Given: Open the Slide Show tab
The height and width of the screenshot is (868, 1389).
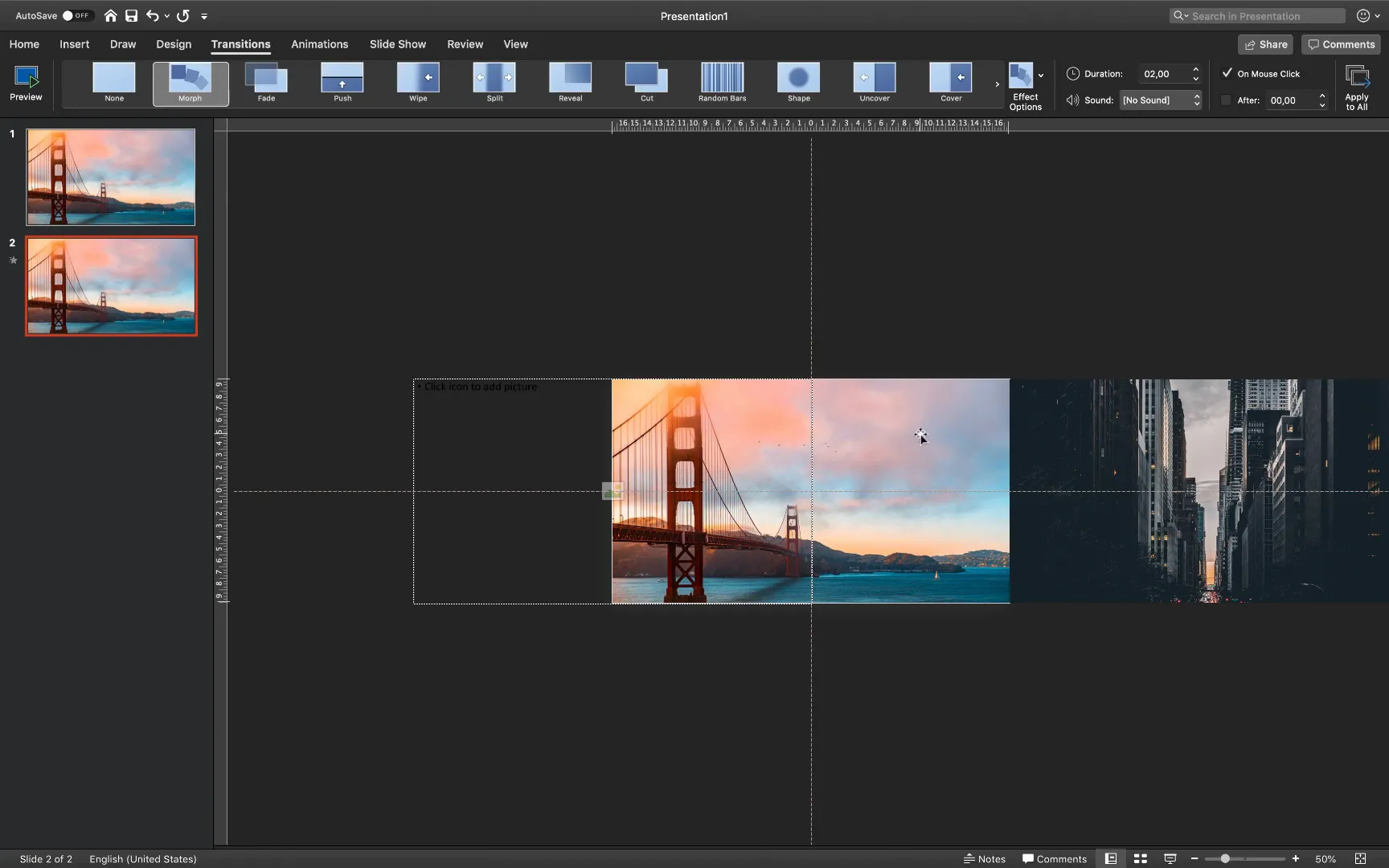Looking at the screenshot, I should 398,44.
